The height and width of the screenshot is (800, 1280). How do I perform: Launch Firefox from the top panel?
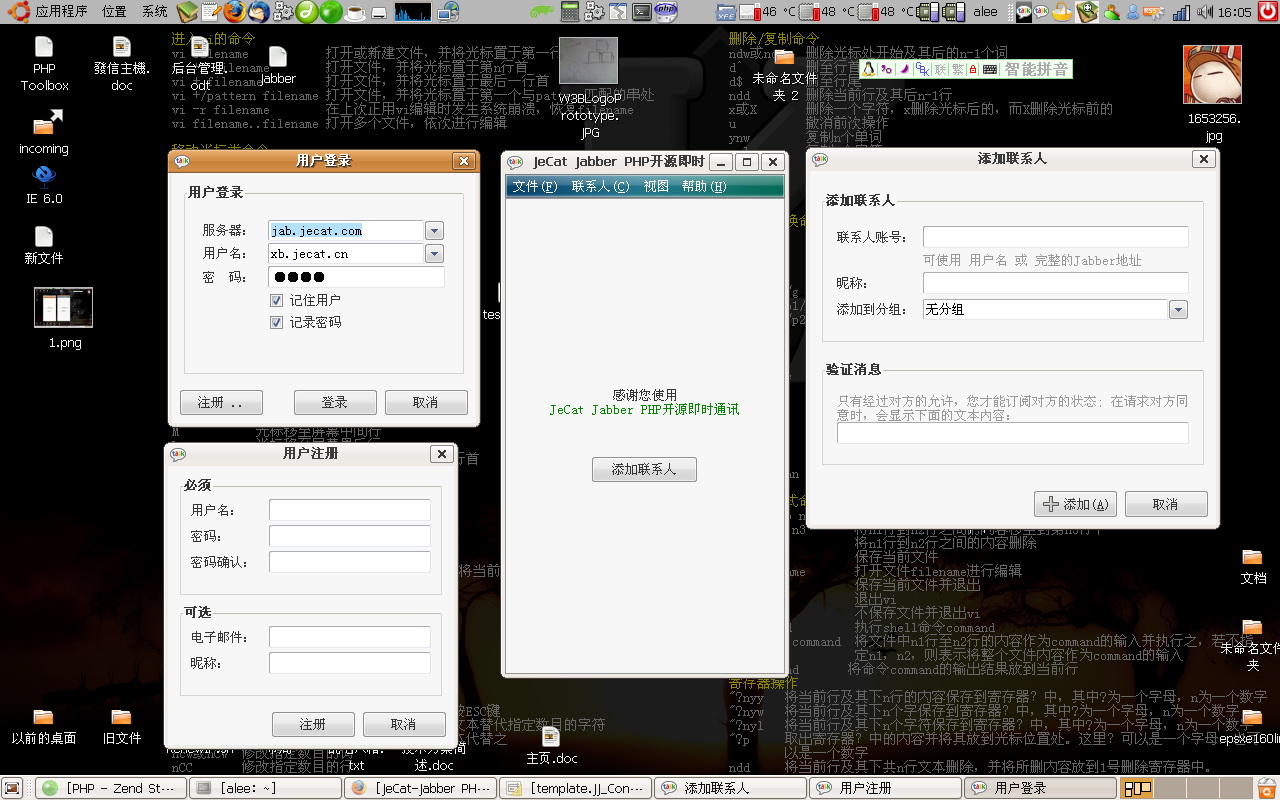click(235, 12)
